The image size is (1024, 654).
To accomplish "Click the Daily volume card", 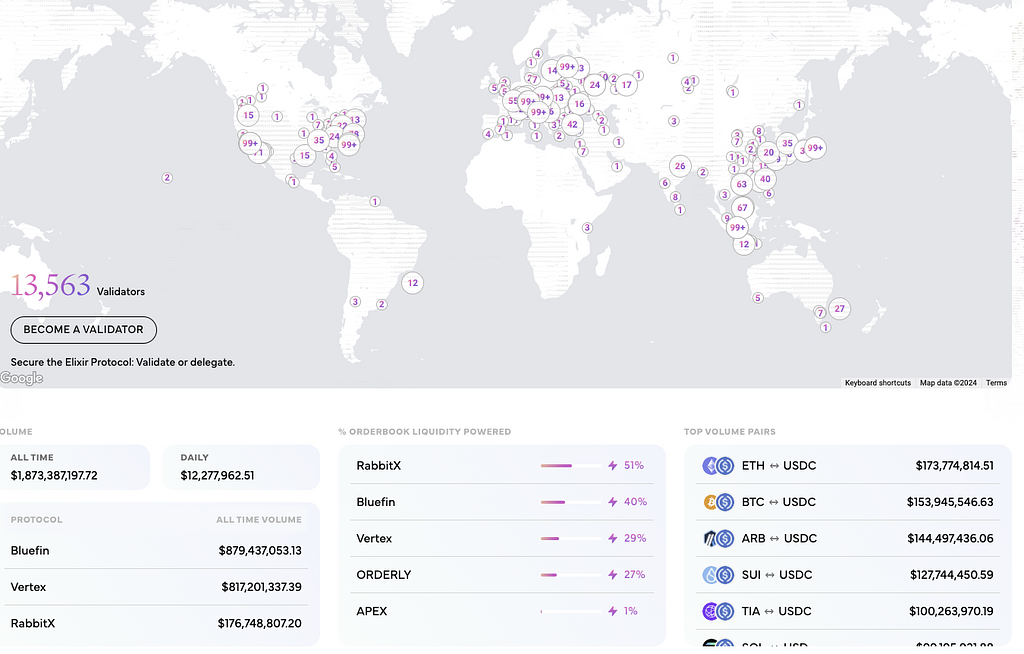I will click(241, 467).
